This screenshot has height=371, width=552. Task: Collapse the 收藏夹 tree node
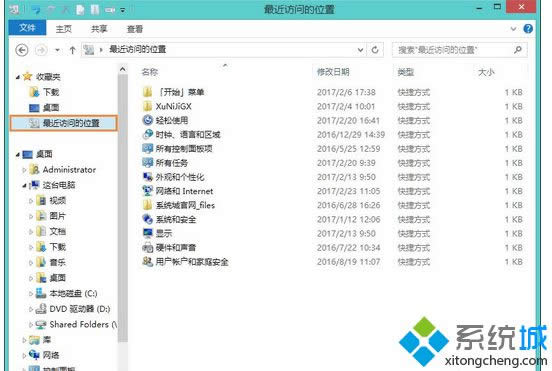(18, 77)
